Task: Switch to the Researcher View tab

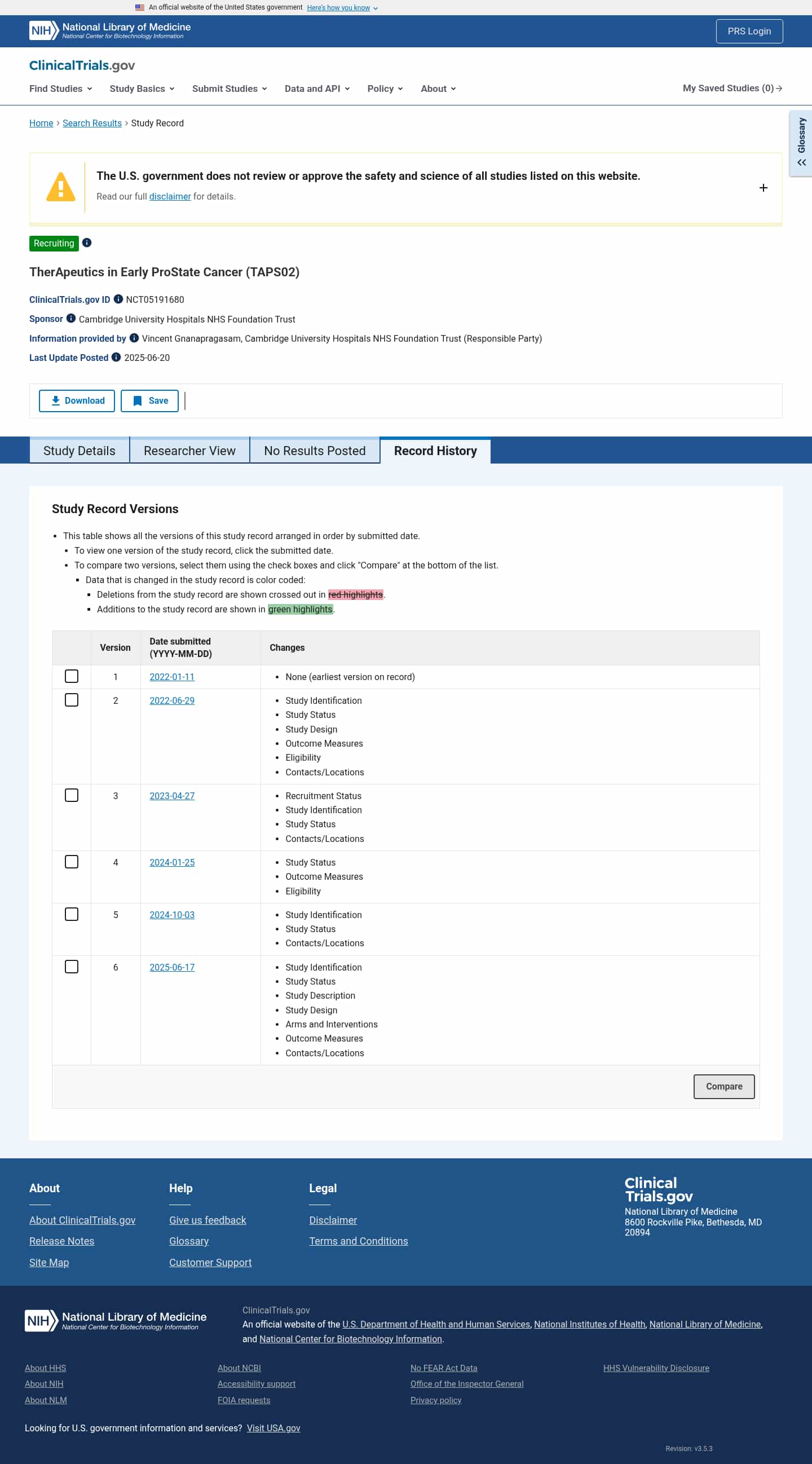Action: pos(190,451)
